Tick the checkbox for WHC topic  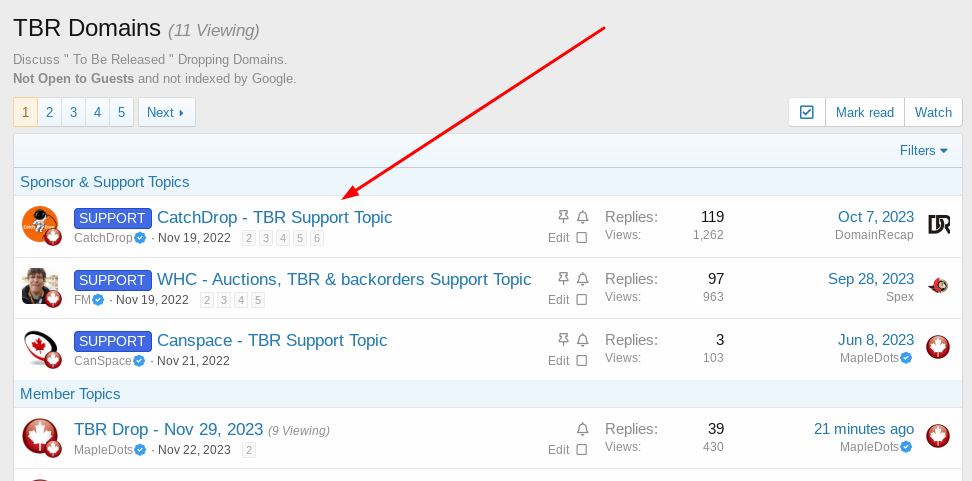click(x=581, y=299)
